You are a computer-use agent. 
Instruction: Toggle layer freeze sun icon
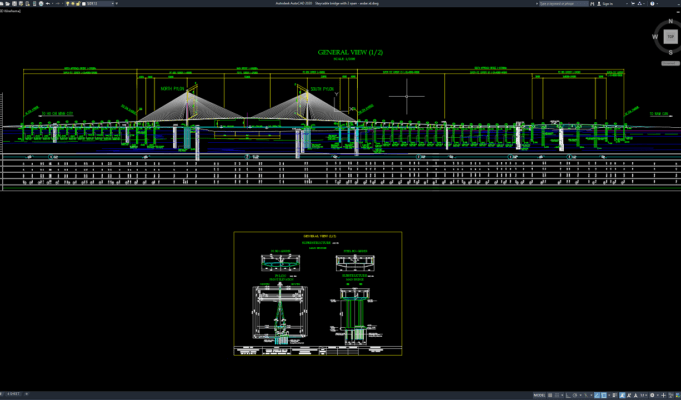(x=73, y=3)
